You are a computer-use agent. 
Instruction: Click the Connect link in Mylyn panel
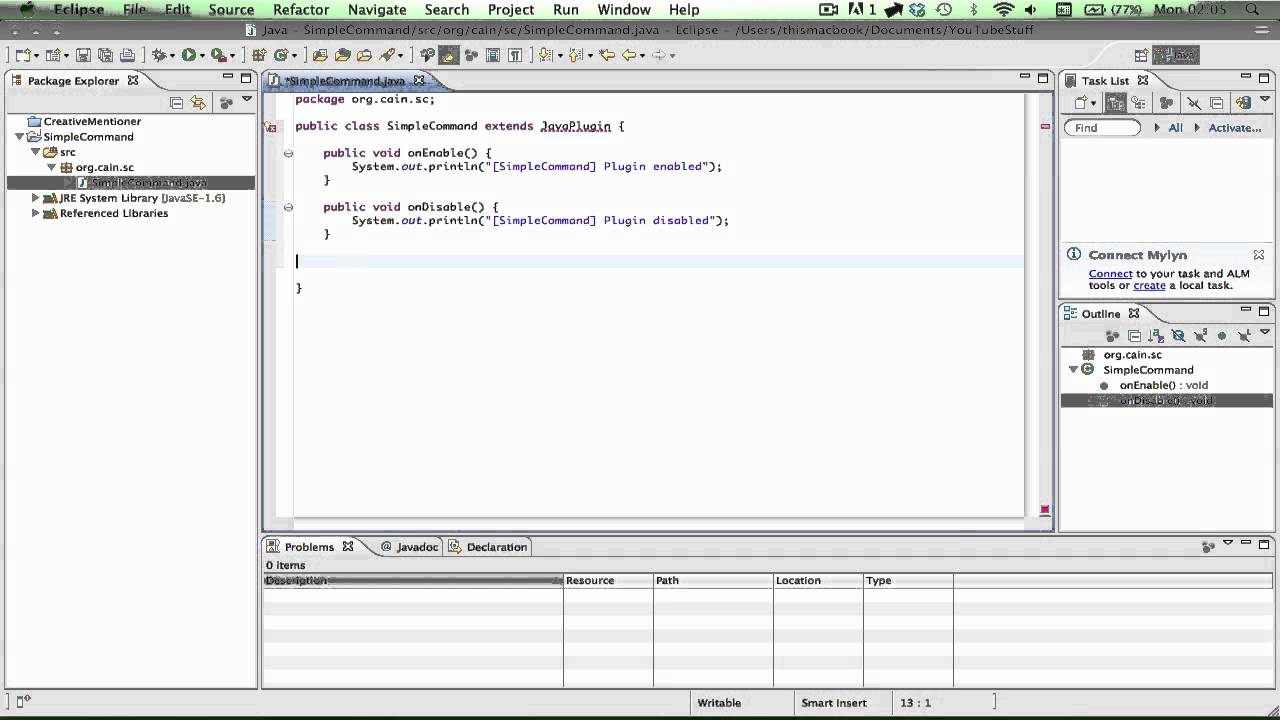[1110, 273]
